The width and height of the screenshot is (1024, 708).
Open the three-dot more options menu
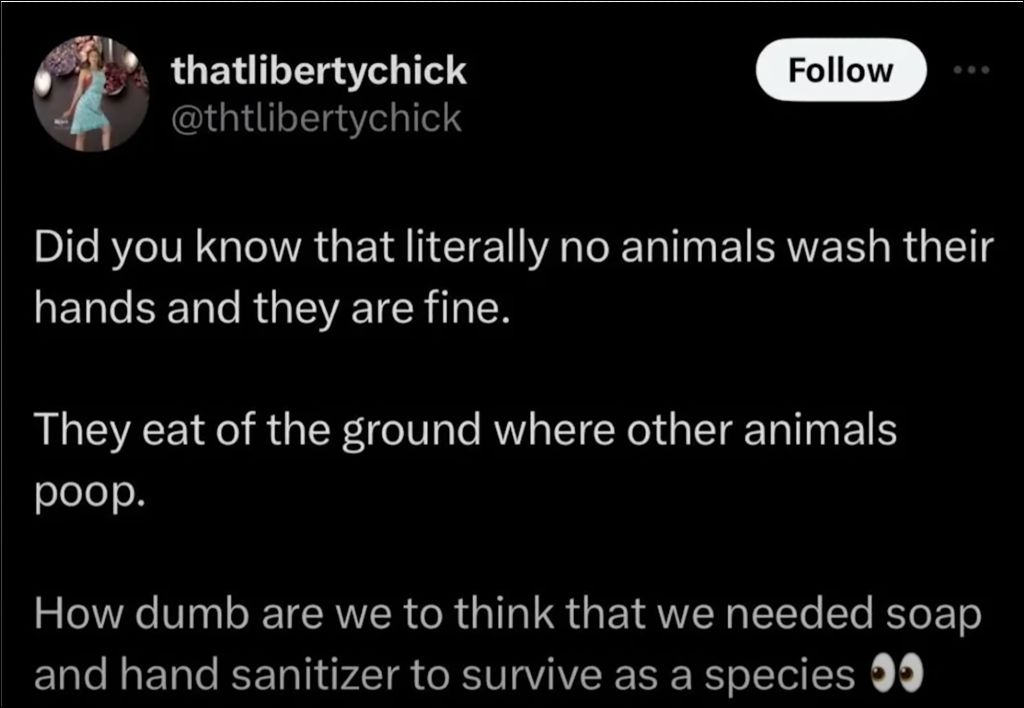click(x=971, y=69)
